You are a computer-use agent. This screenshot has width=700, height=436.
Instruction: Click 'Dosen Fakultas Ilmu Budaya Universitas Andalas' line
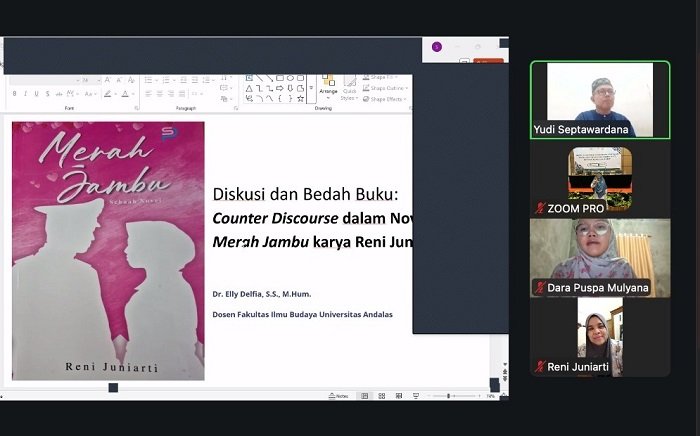click(303, 314)
